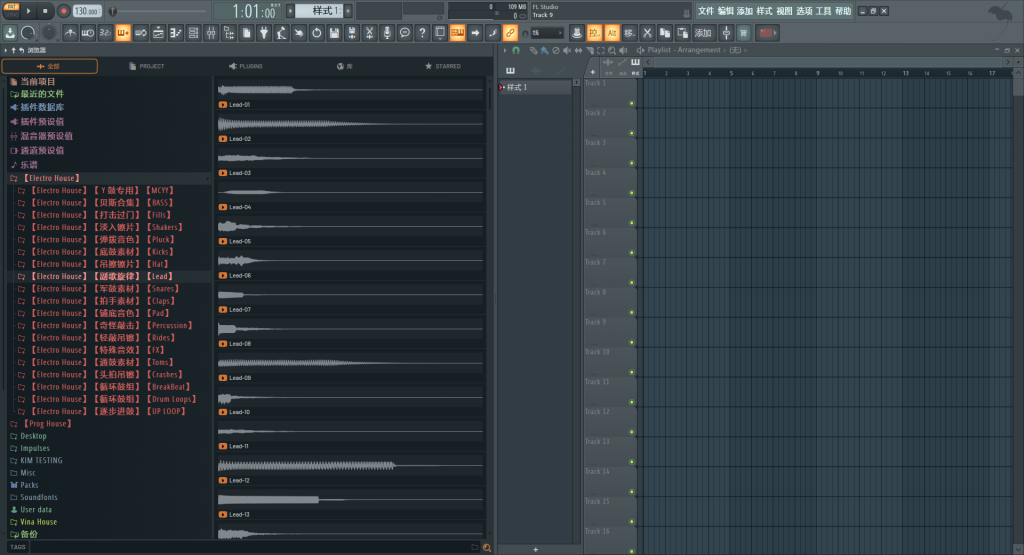Open the playlist options arrow menu

(x=504, y=50)
